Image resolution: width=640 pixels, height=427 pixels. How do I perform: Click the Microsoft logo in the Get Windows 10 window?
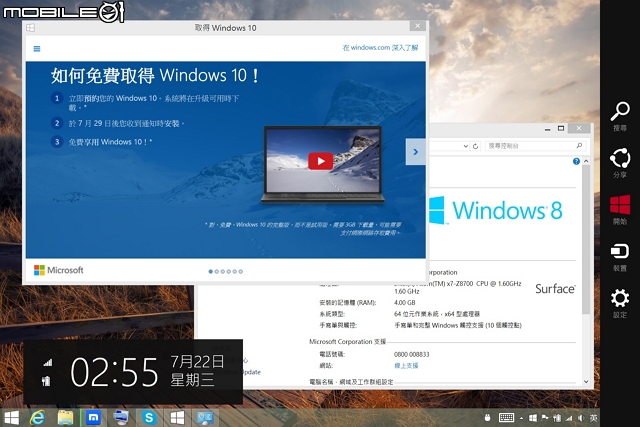(59, 270)
